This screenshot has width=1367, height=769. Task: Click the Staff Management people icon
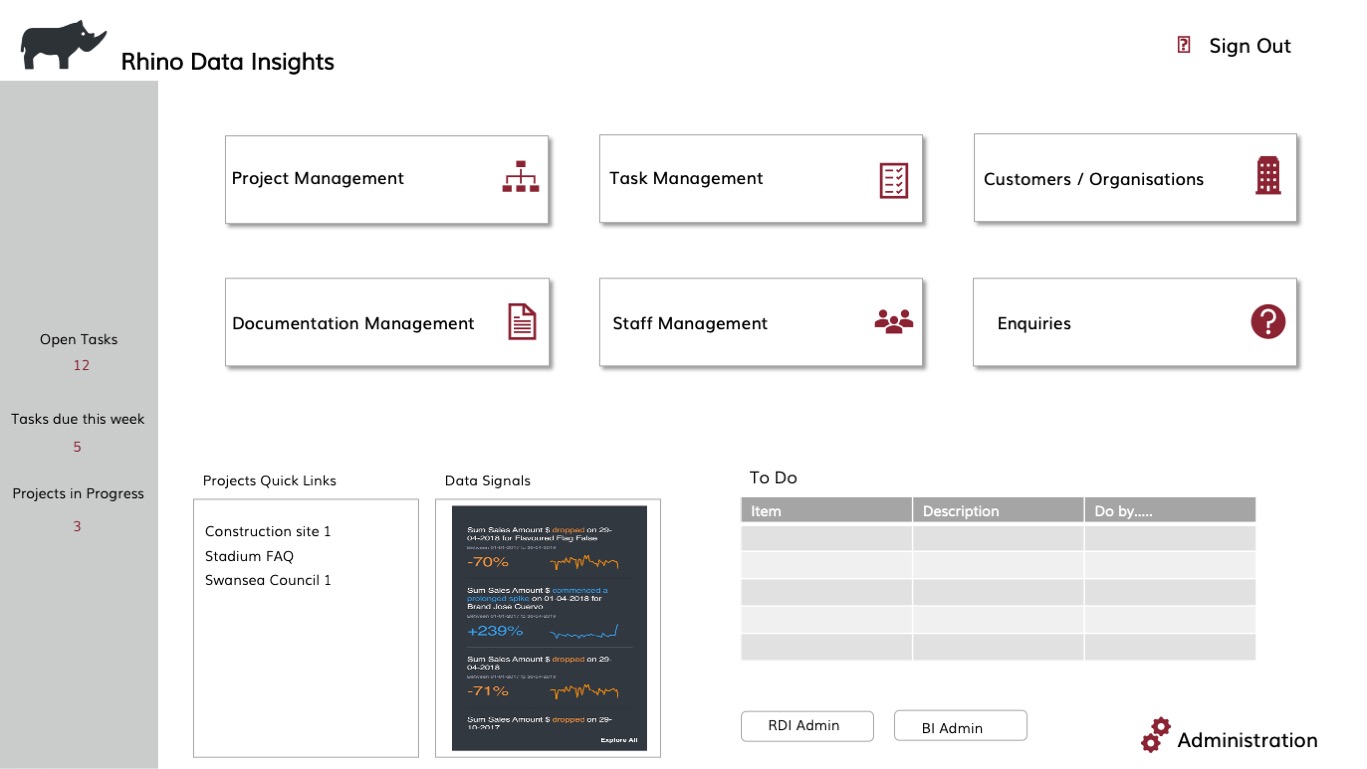click(894, 321)
